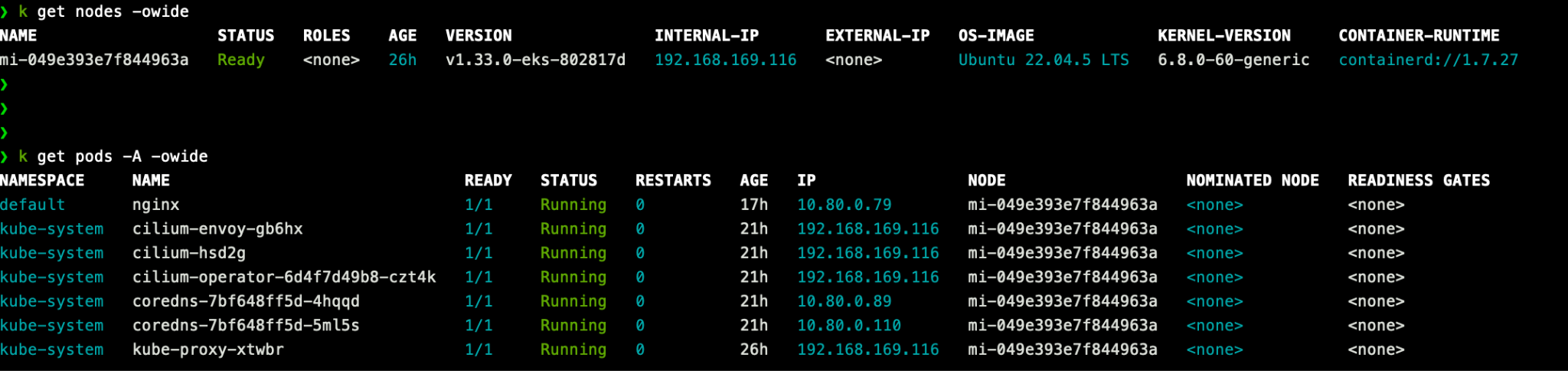Select the Running status of nginx pod
Viewport: 1568px width, 371px height.
point(573,205)
